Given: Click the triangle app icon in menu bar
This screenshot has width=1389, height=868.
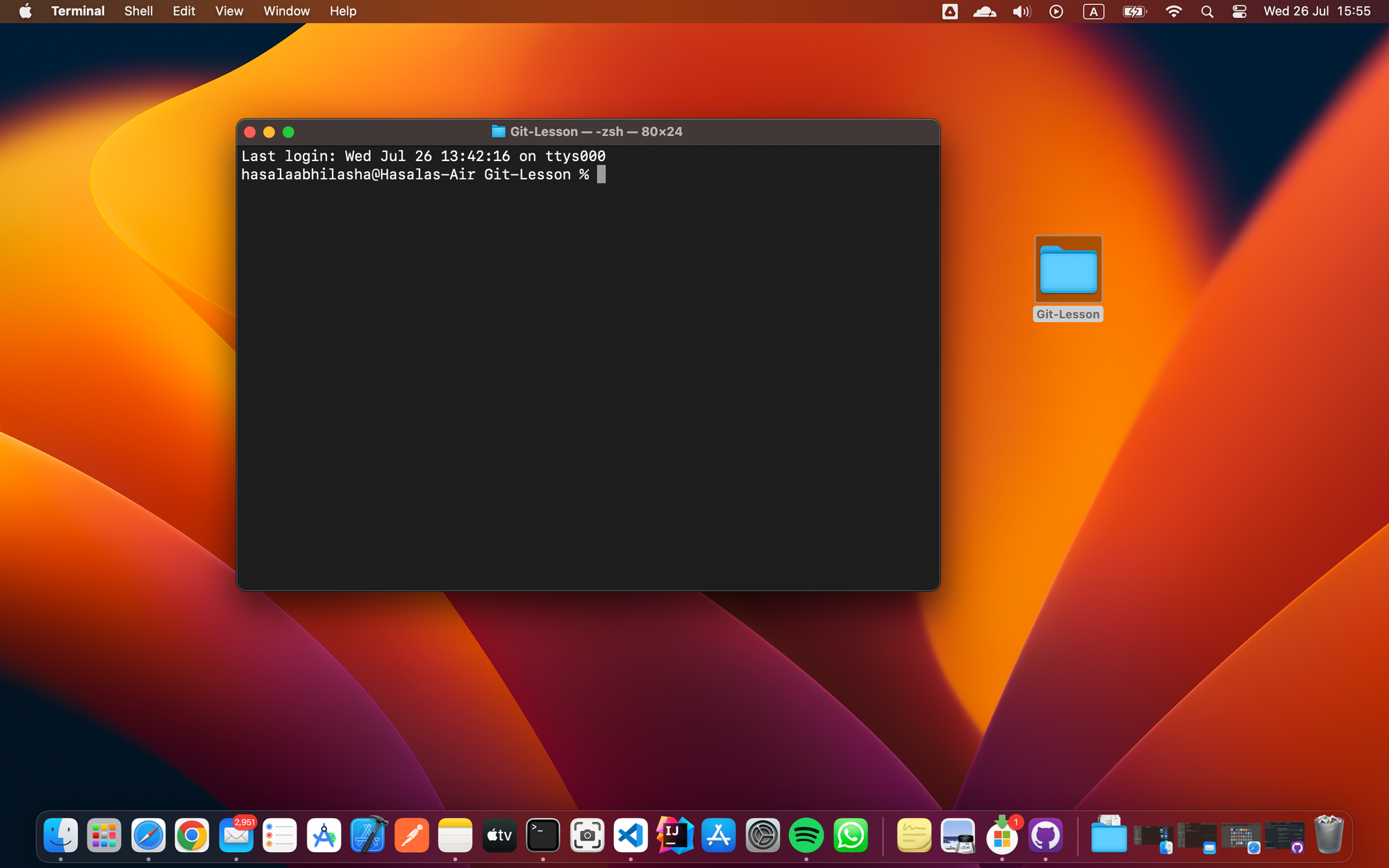Looking at the screenshot, I should pyautogui.click(x=950, y=11).
